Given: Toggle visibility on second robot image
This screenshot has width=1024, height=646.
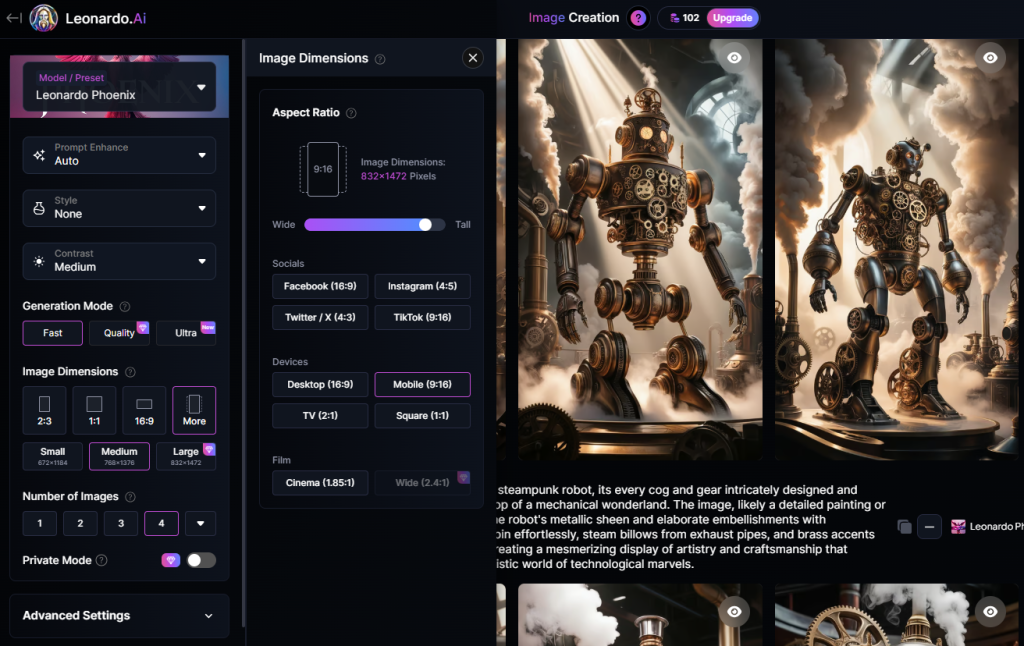Looking at the screenshot, I should [990, 58].
